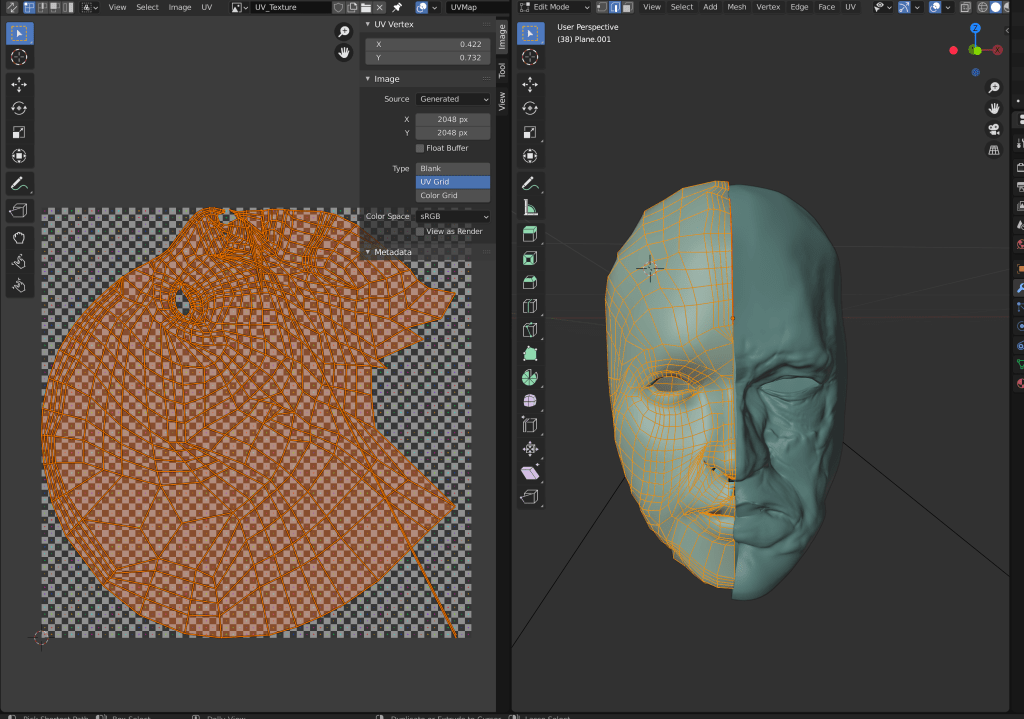Select the Loop Cut tool in 3D viewport
This screenshot has height=719, width=1024.
click(530, 305)
